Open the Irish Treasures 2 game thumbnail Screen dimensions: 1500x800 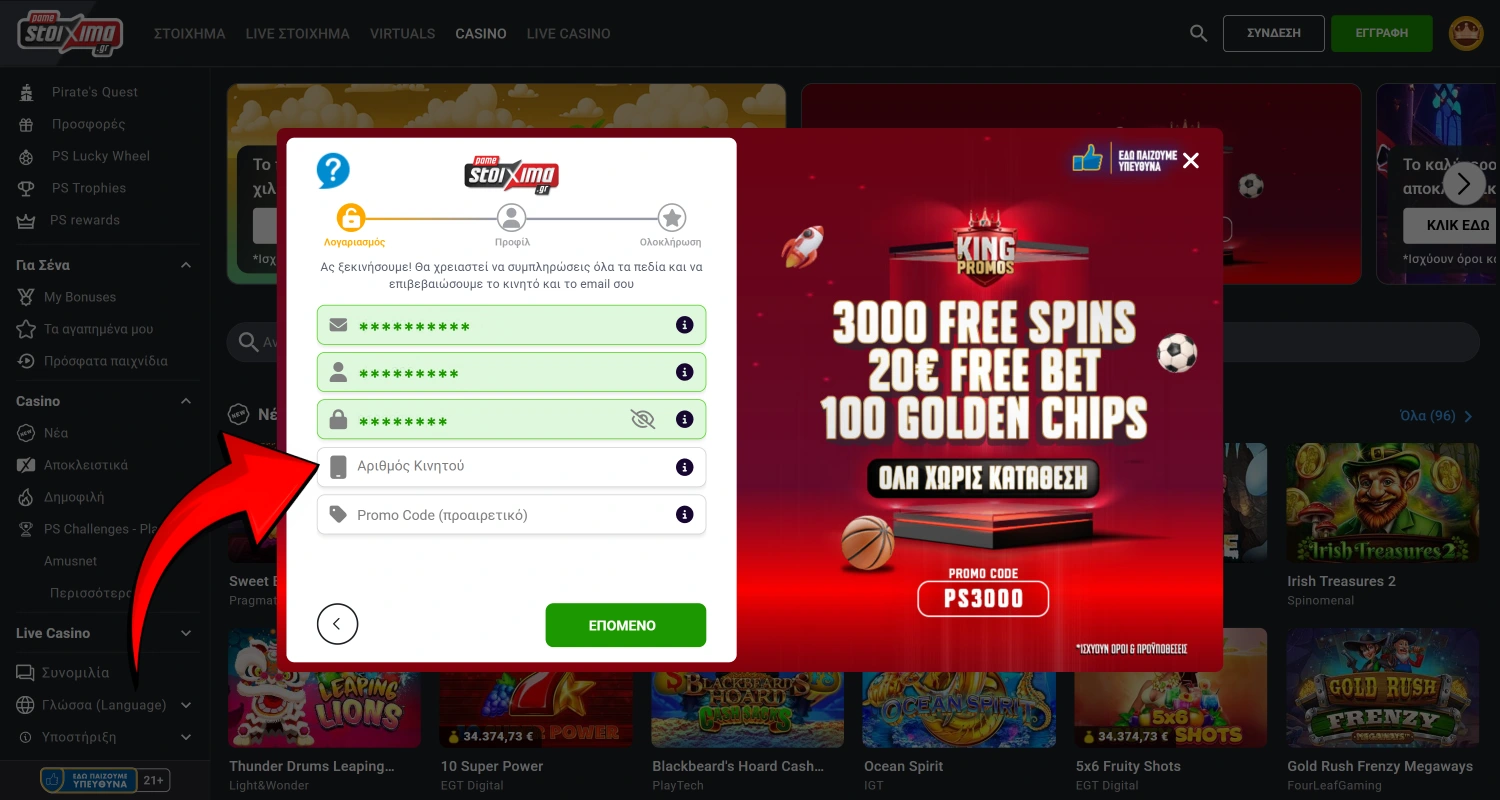point(1383,503)
